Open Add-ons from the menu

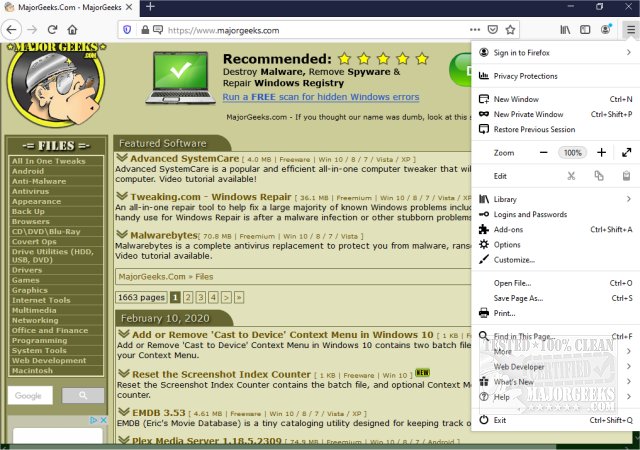[x=556, y=229]
